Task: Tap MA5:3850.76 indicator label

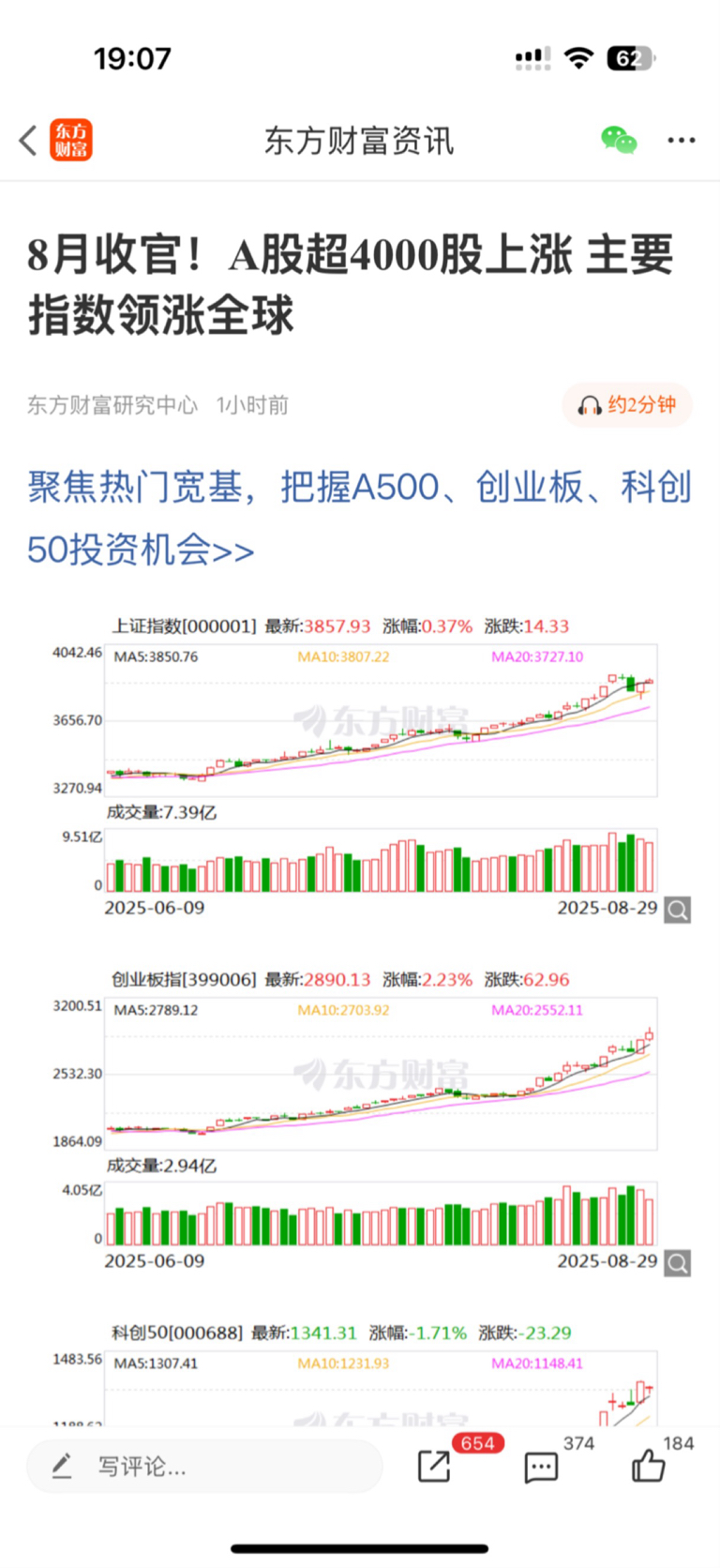Action: (156, 656)
